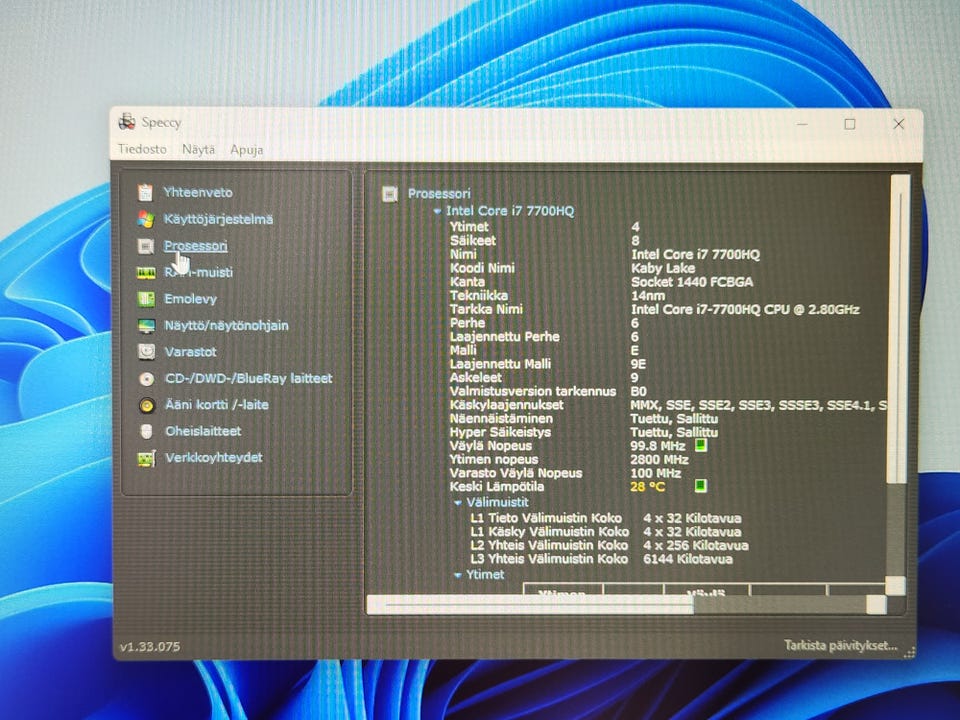960x720 pixels.
Task: Click the Emolevy motherboard icon
Action: click(146, 299)
